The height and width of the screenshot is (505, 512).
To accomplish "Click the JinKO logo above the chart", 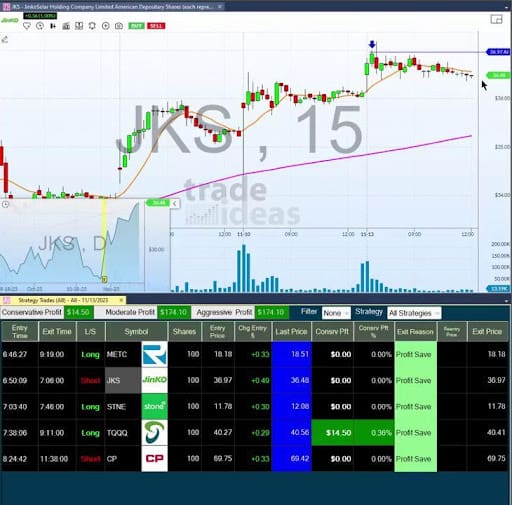I will pos(10,20).
